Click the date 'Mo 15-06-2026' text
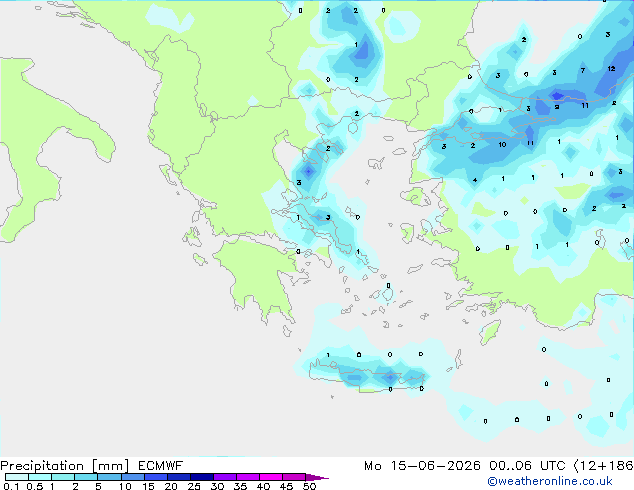The width and height of the screenshot is (634, 490). (x=422, y=466)
